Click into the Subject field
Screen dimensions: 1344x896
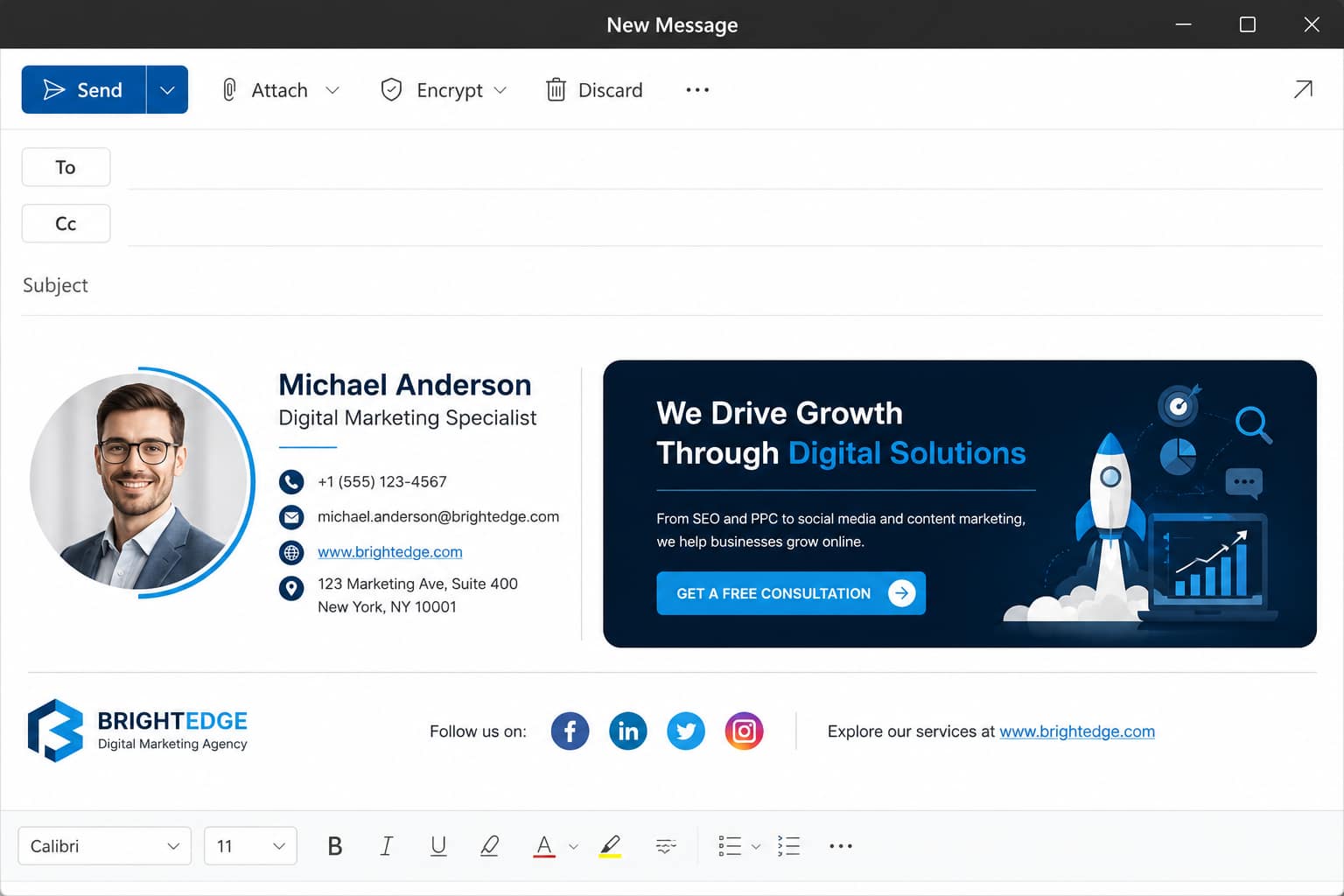point(672,285)
